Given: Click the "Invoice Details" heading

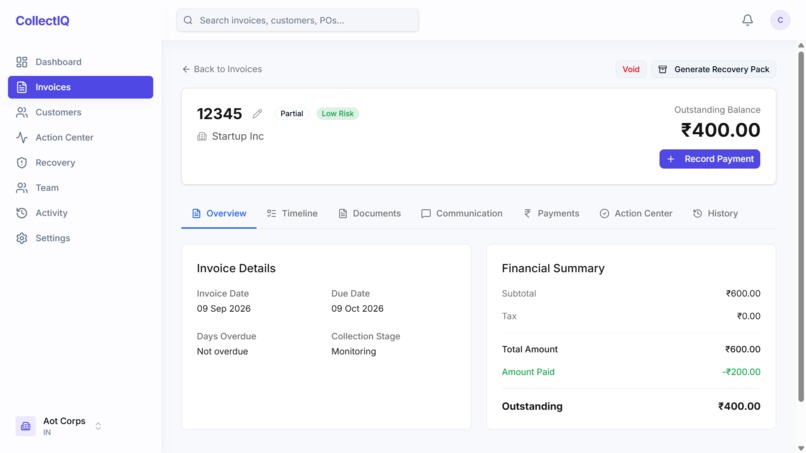Looking at the screenshot, I should (x=236, y=268).
